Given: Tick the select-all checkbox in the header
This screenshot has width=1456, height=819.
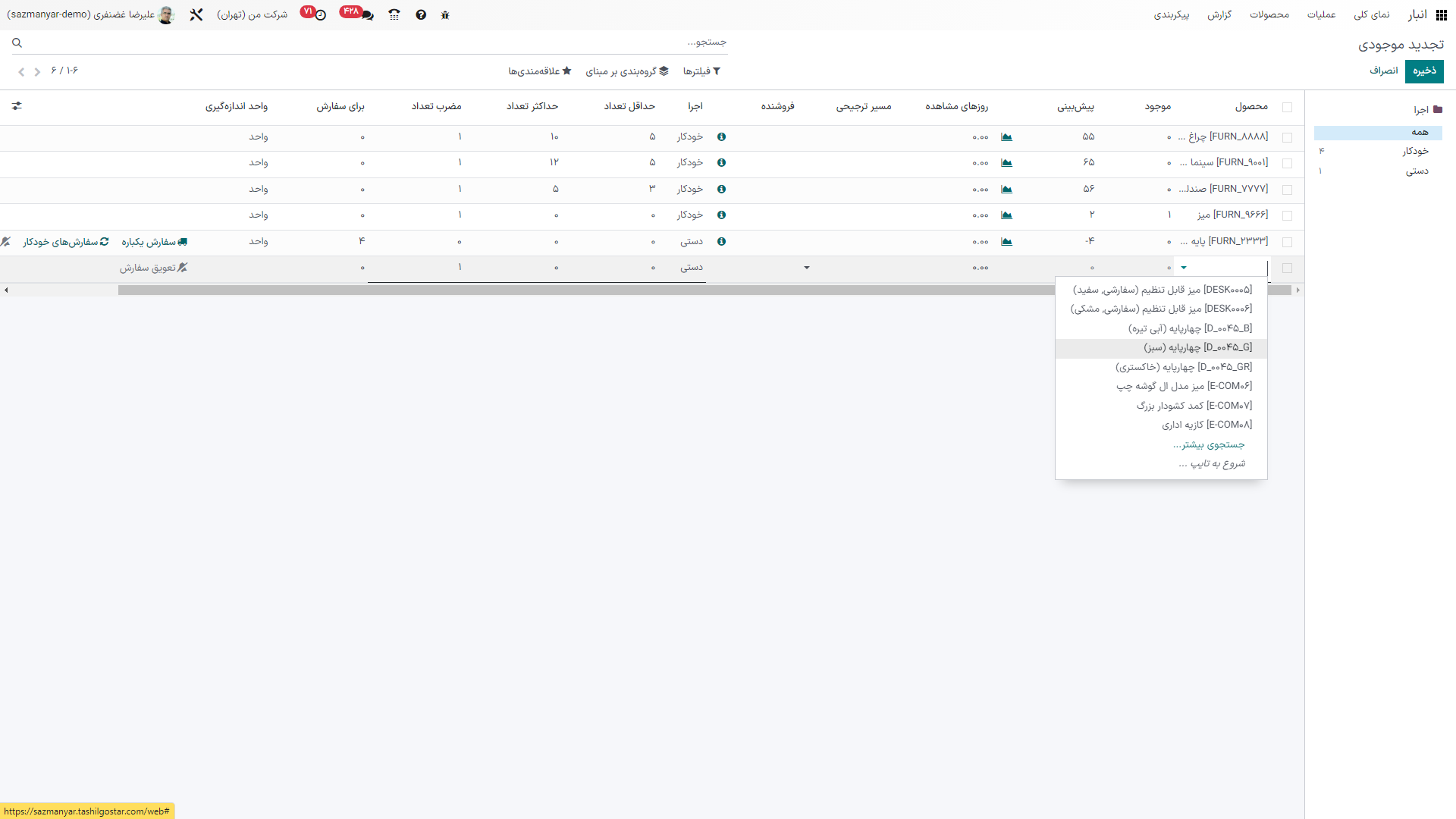Looking at the screenshot, I should [x=1287, y=107].
